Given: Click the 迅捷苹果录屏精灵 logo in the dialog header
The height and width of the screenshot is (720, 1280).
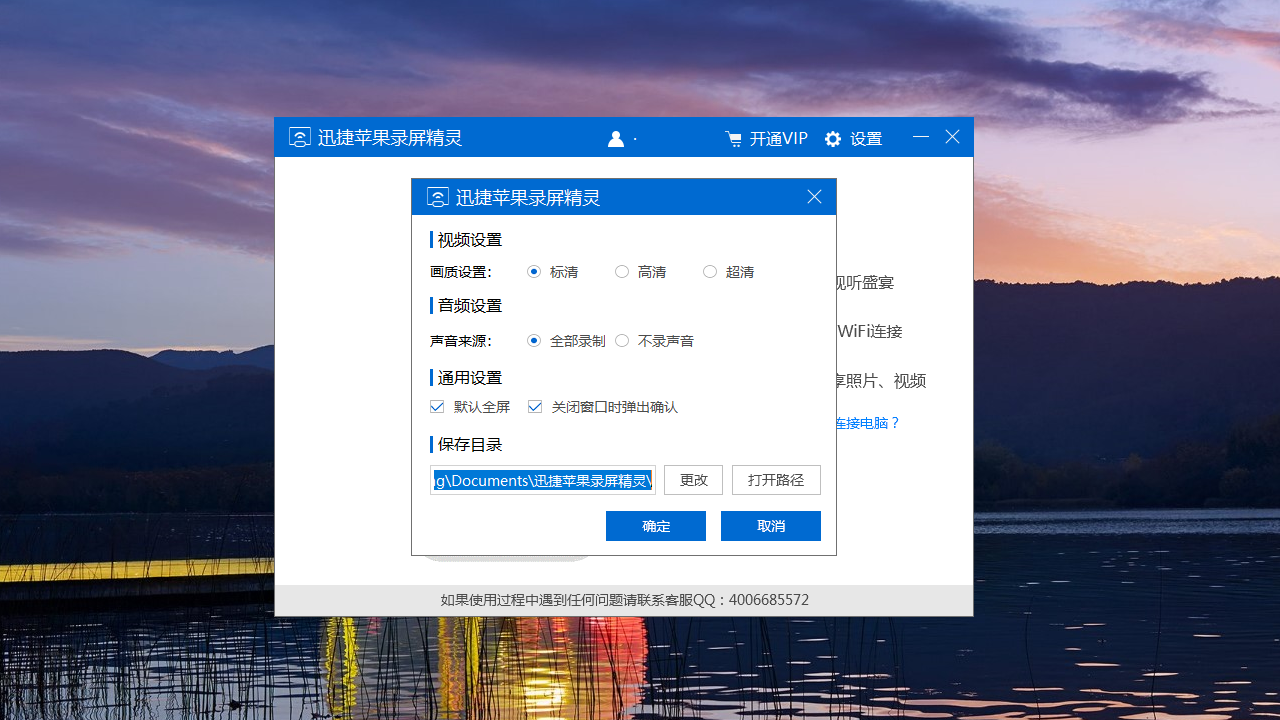Looking at the screenshot, I should [x=437, y=197].
